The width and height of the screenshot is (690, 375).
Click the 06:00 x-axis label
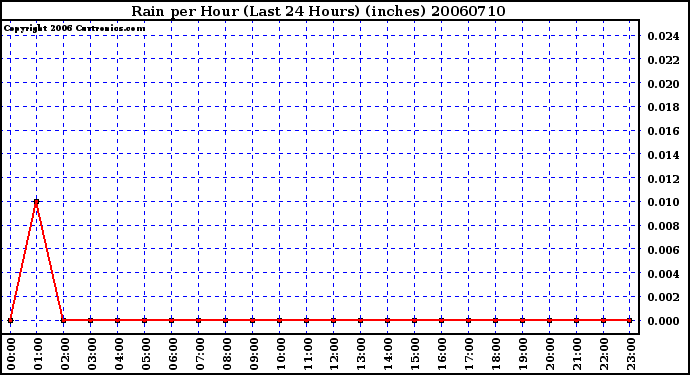pyautogui.click(x=172, y=354)
